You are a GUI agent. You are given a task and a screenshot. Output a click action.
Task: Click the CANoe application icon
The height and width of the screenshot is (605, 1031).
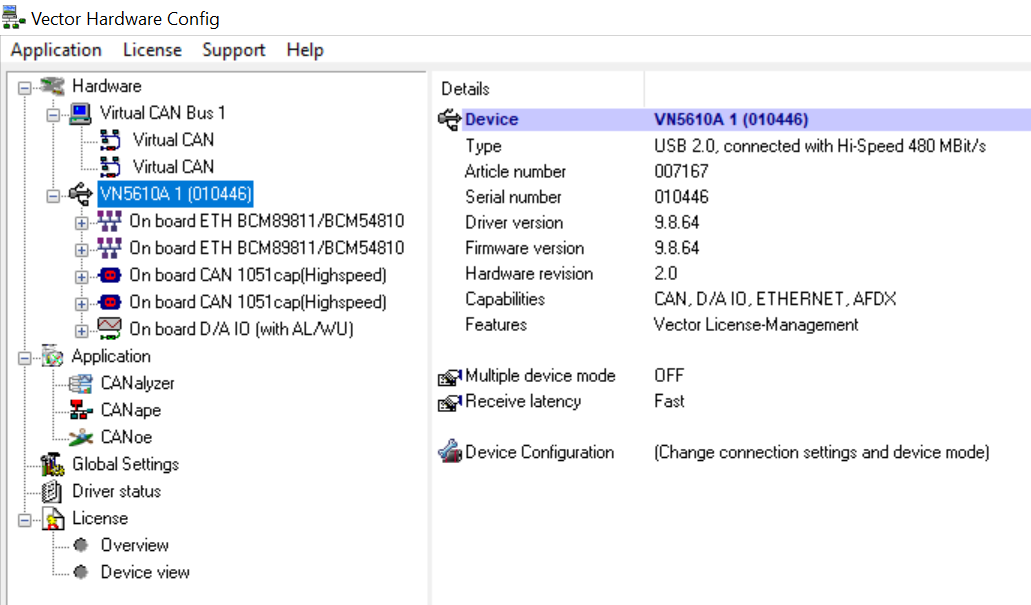coord(81,437)
